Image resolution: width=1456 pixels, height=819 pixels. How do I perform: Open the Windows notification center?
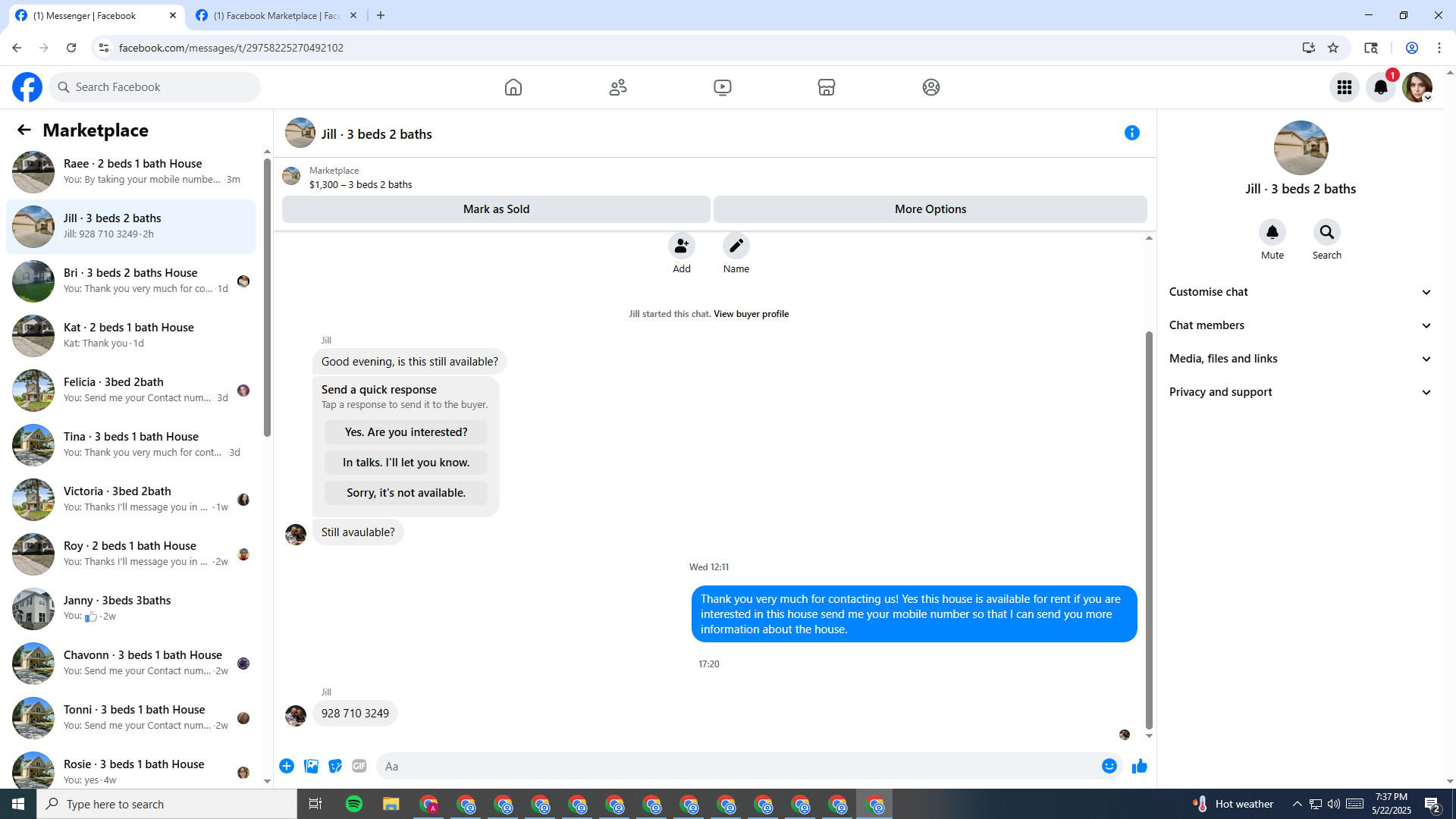pyautogui.click(x=1432, y=804)
